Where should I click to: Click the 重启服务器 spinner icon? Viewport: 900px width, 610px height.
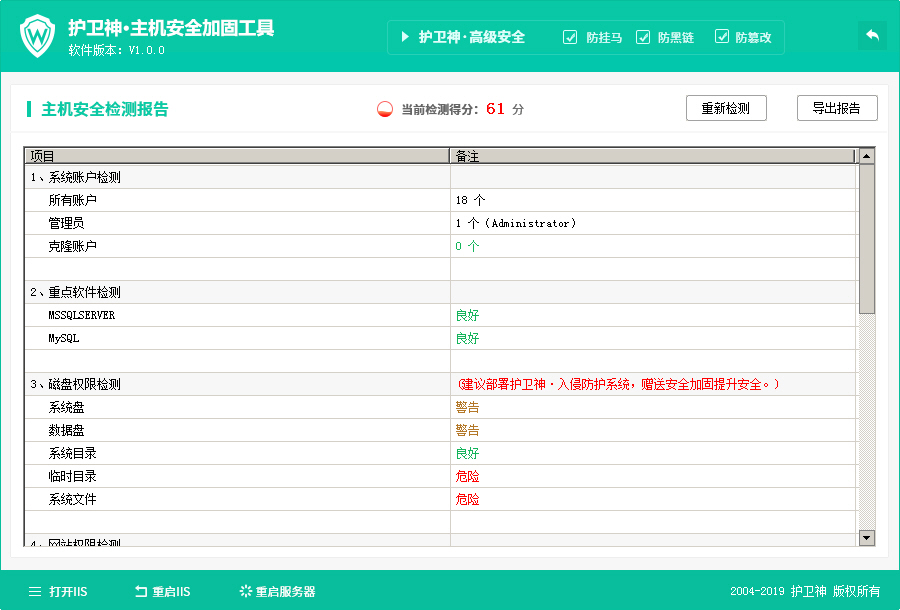[246, 592]
